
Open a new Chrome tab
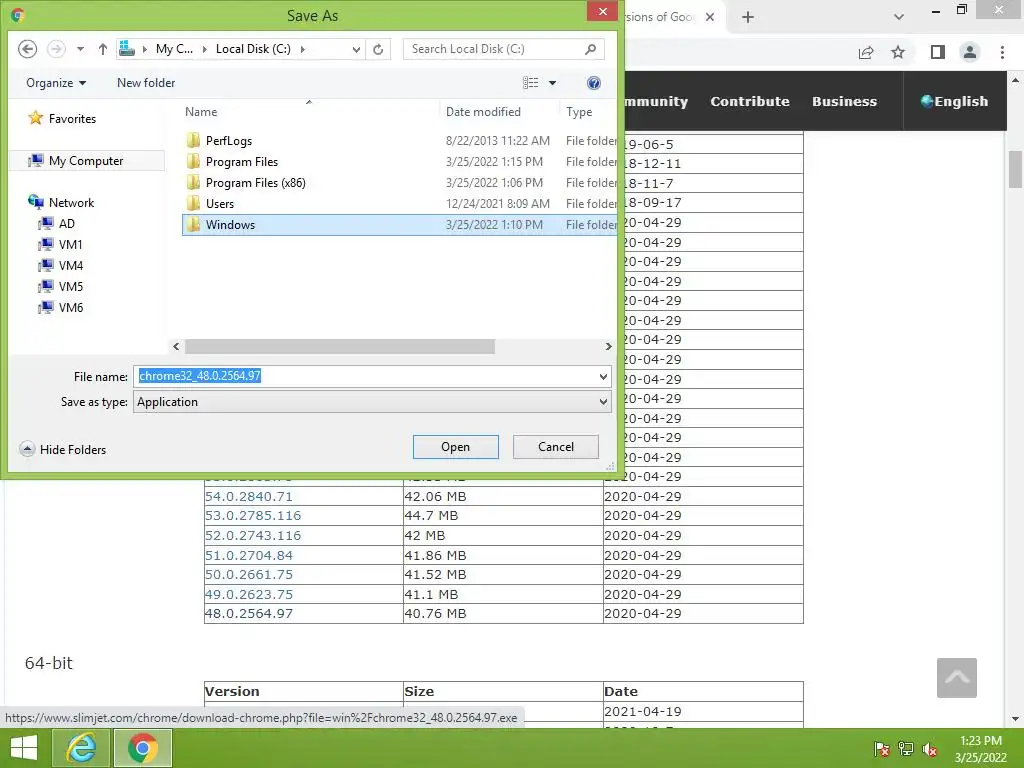[748, 17]
